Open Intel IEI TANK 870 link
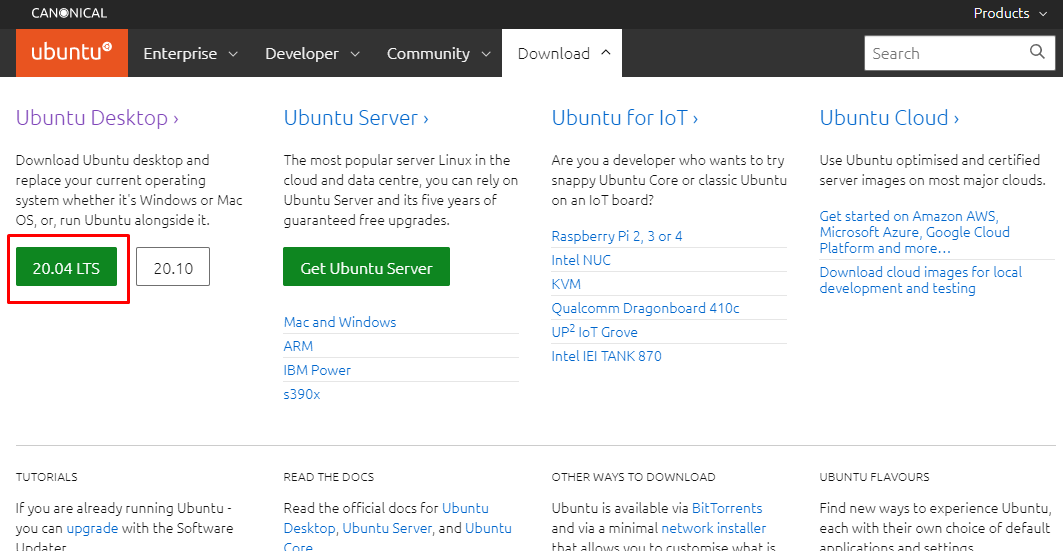 (607, 356)
